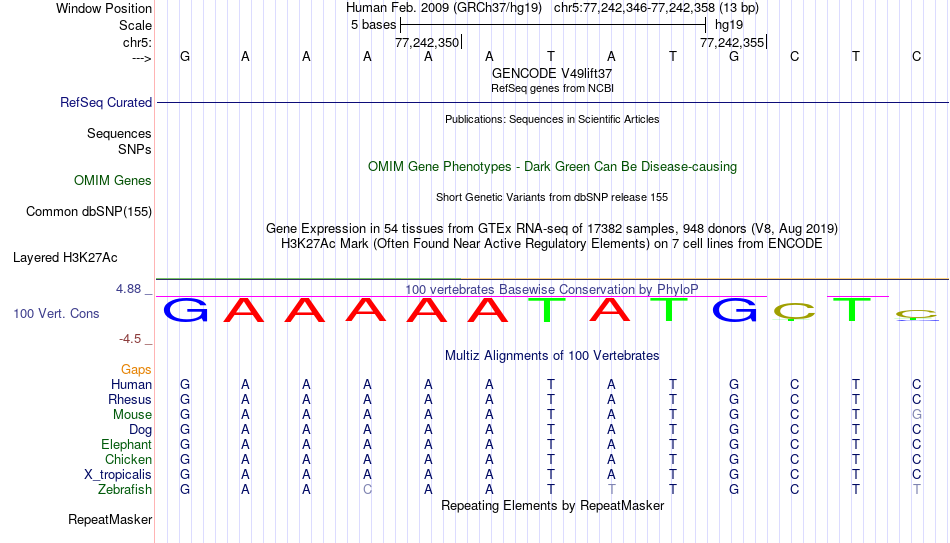The width and height of the screenshot is (950, 543).
Task: Click the Publications: Sequences in Scientific Articles title
Action: click(552, 119)
